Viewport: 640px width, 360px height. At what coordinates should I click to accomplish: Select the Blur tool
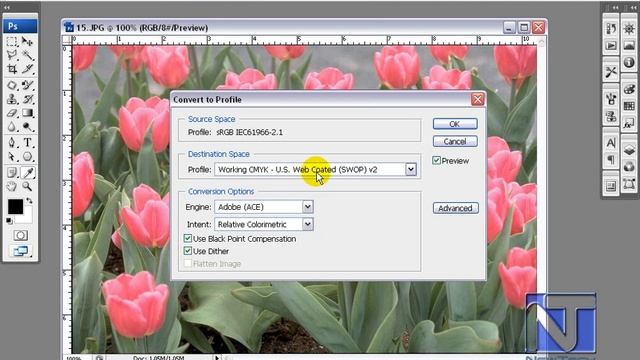pyautogui.click(x=12, y=127)
